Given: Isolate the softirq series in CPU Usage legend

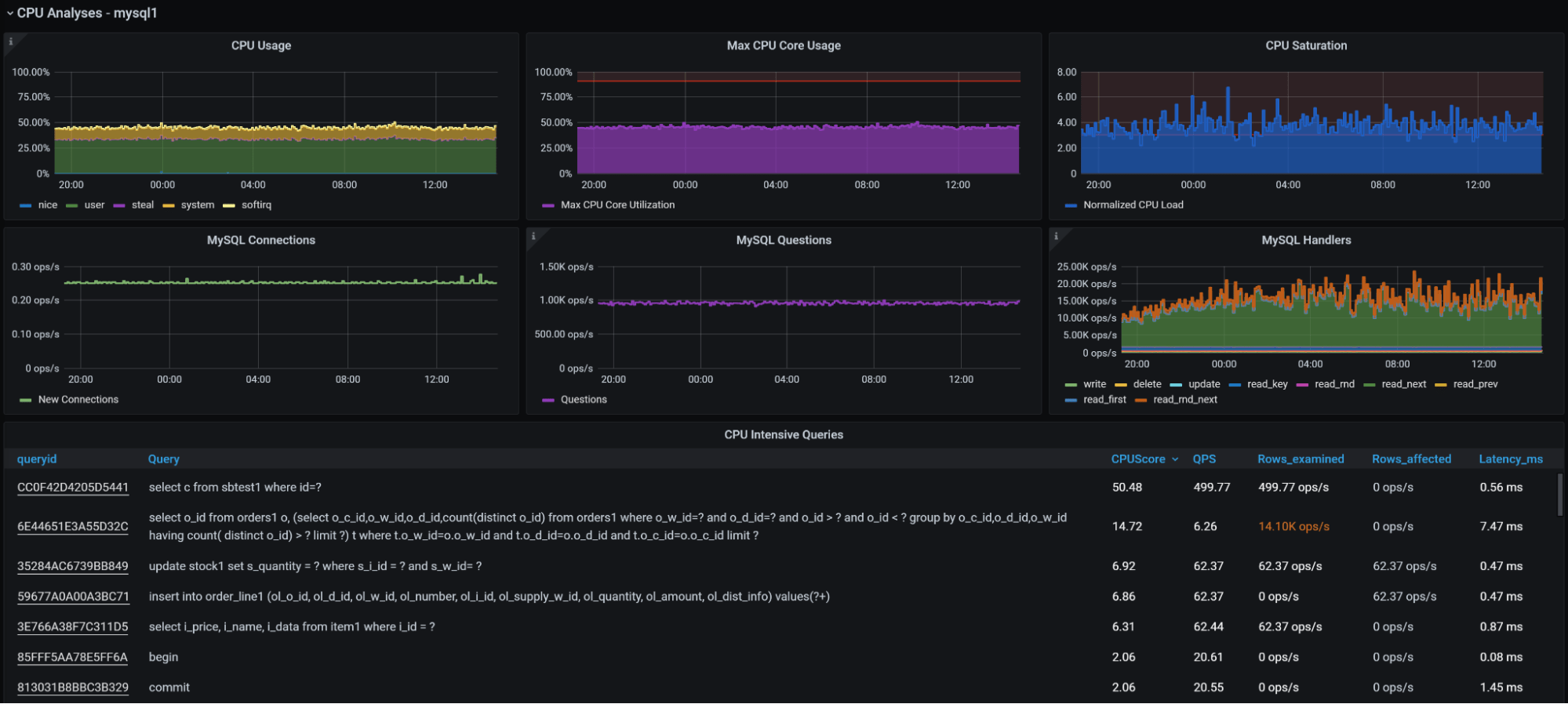Looking at the screenshot, I should (256, 205).
